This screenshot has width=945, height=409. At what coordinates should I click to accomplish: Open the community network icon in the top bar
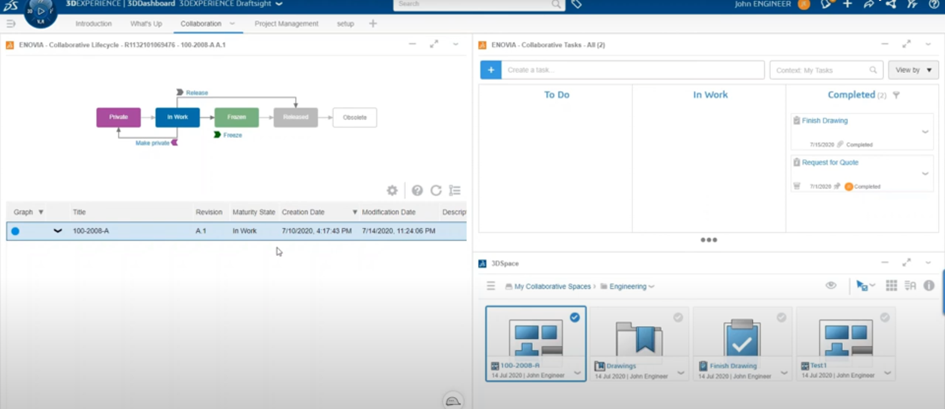point(891,4)
